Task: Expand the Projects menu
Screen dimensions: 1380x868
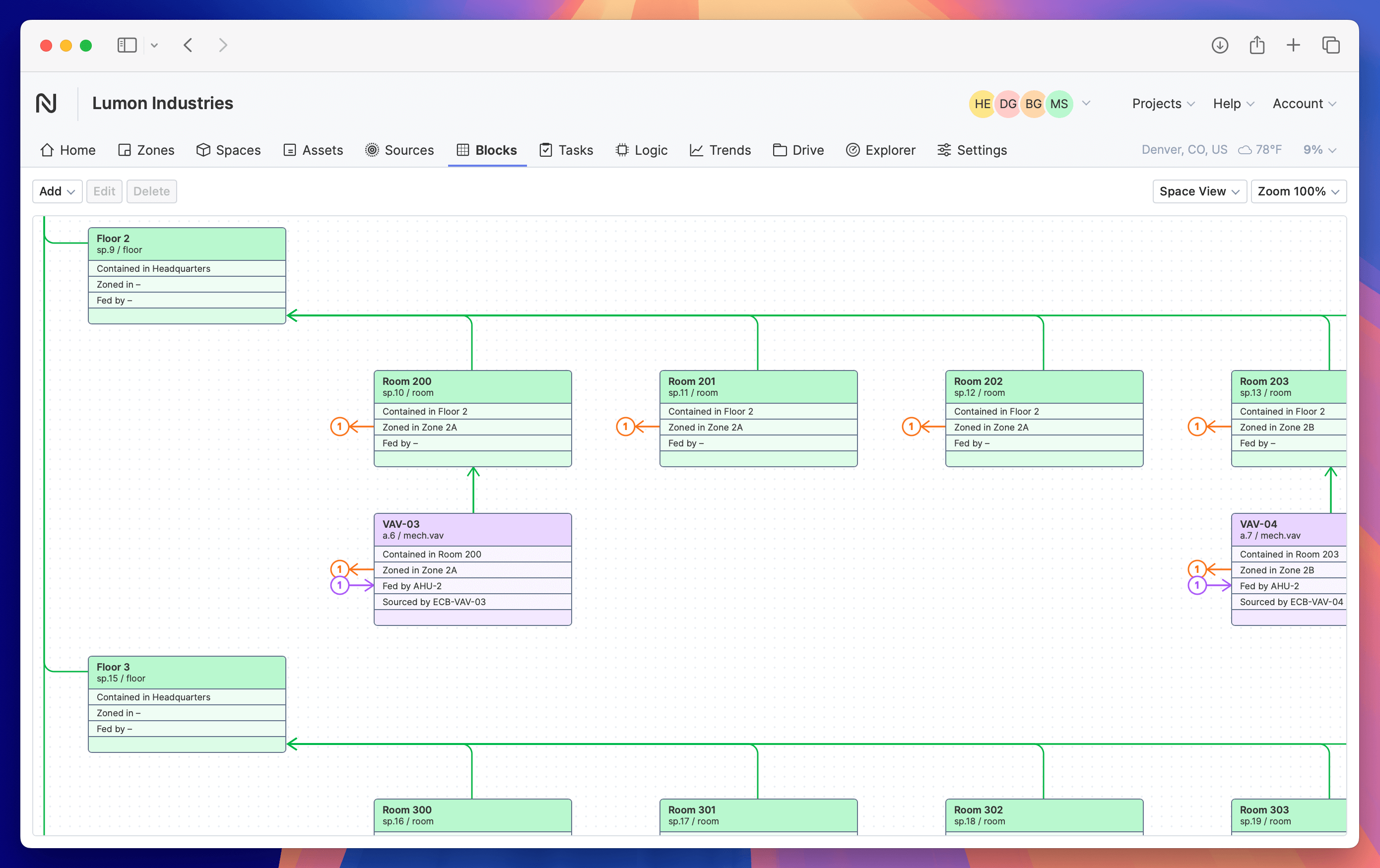Action: coord(1163,104)
